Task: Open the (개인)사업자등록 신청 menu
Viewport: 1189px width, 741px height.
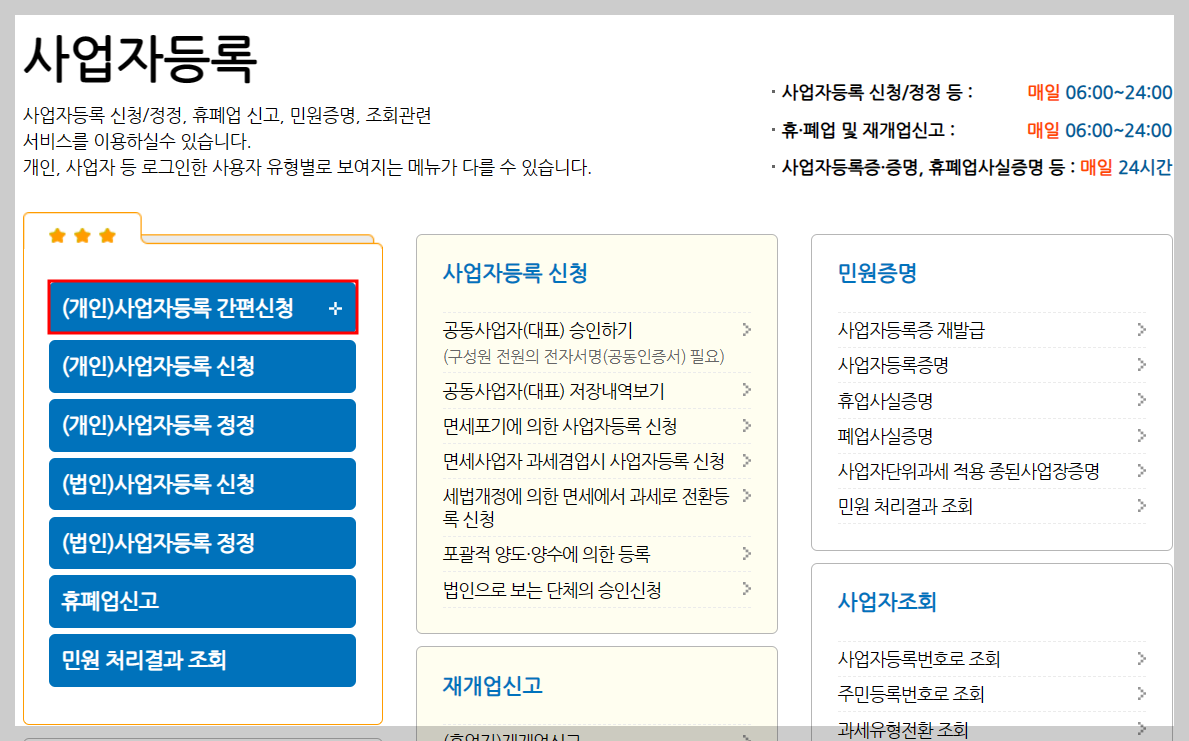Action: (x=202, y=366)
